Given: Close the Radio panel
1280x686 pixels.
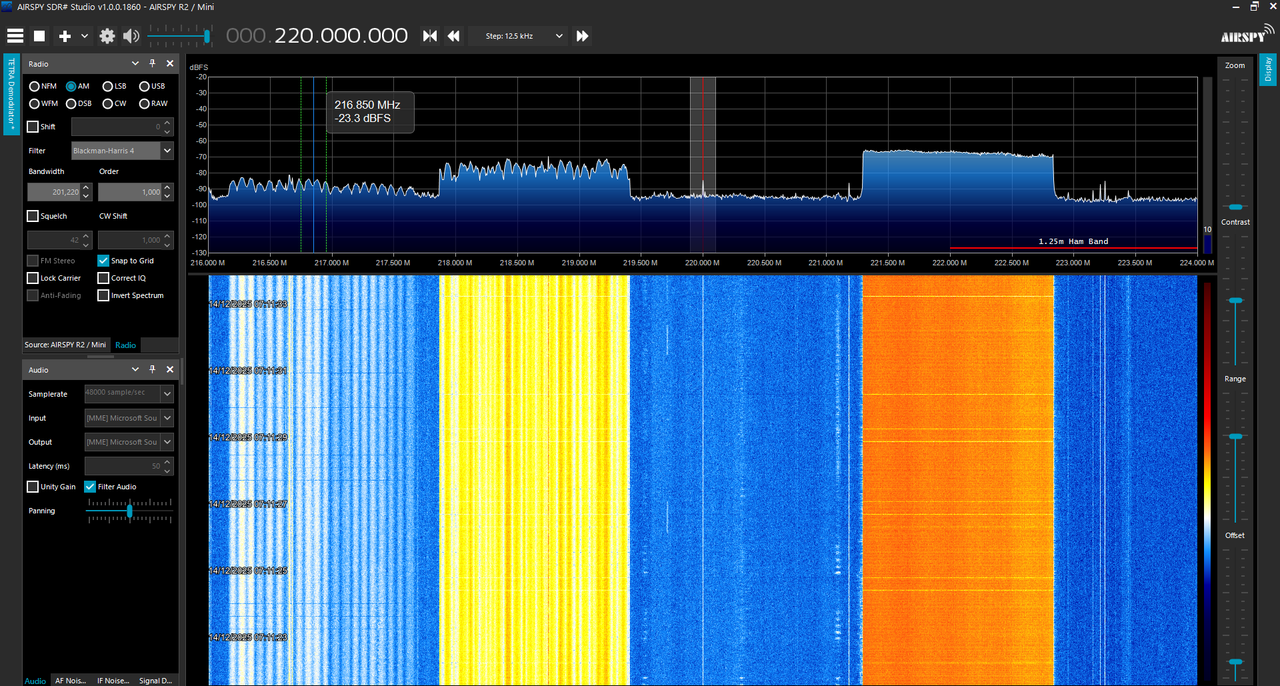Looking at the screenshot, I should 169,63.
